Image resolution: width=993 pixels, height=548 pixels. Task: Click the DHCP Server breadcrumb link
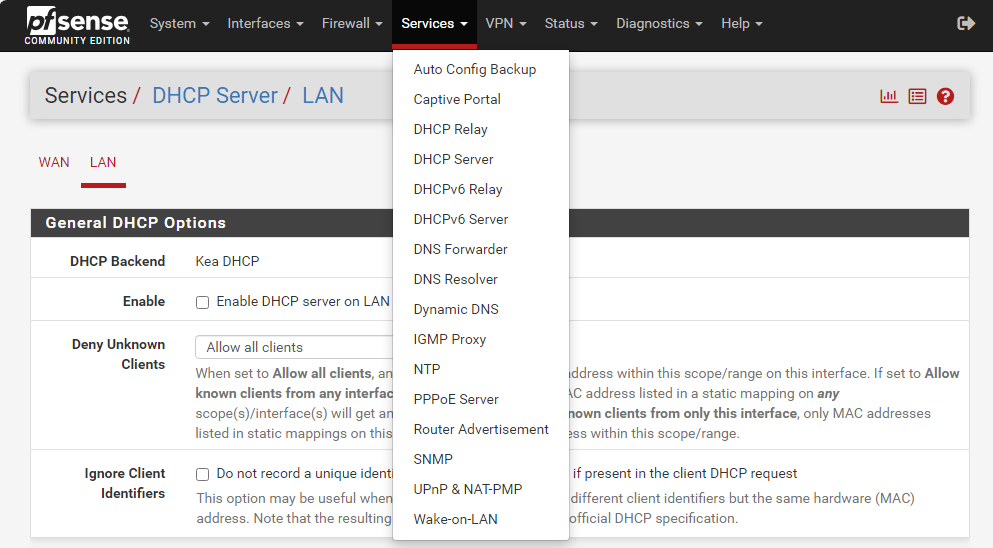(x=214, y=96)
